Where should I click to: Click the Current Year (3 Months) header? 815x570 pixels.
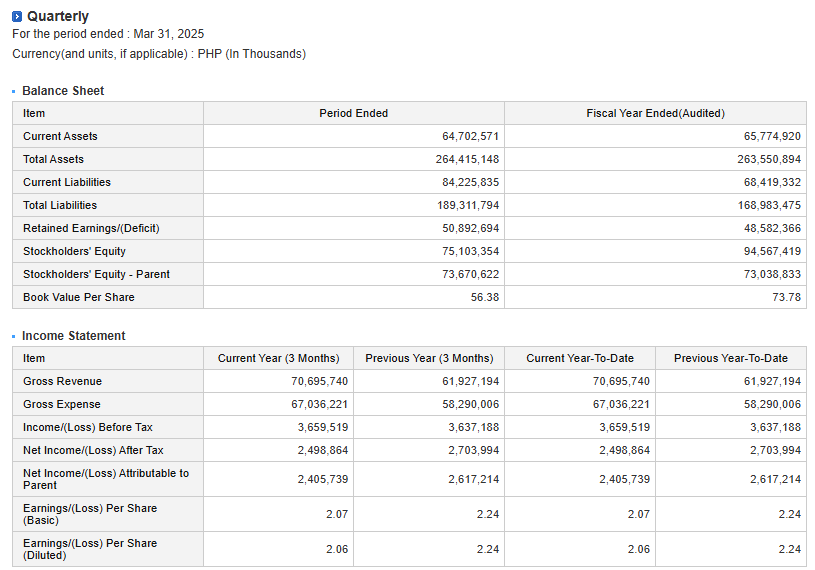click(278, 359)
